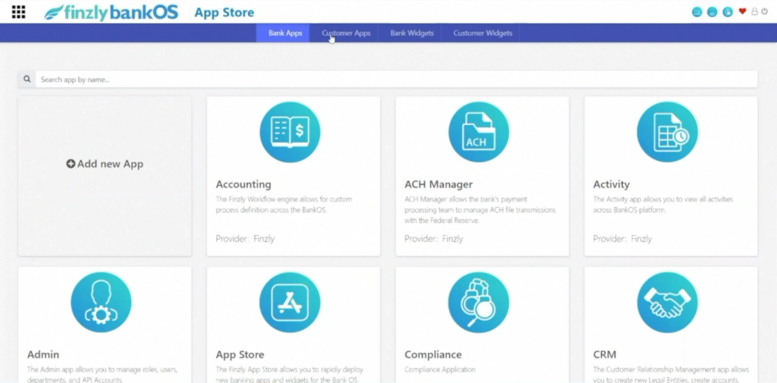Click the search magnifier icon

pos(27,79)
